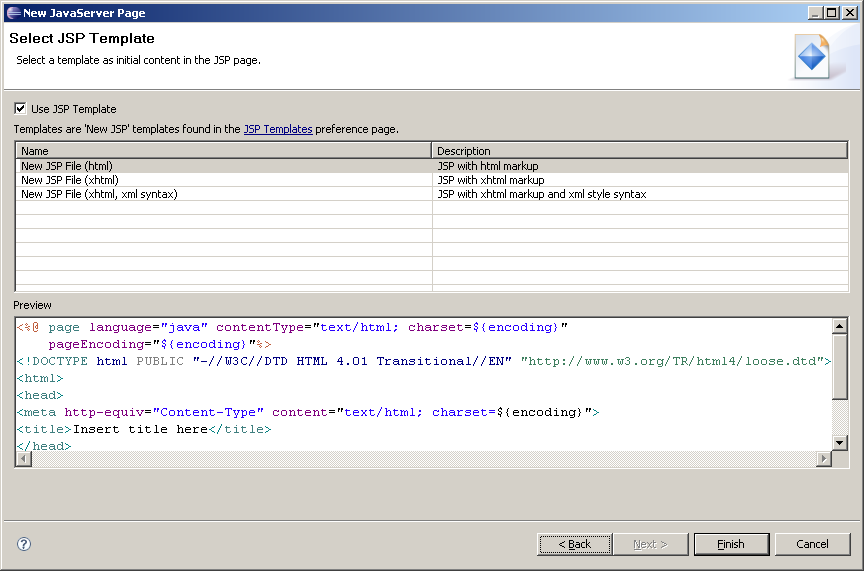Click the preview scroll up arrow
Viewport: 864px width, 571px height.
[x=839, y=326]
